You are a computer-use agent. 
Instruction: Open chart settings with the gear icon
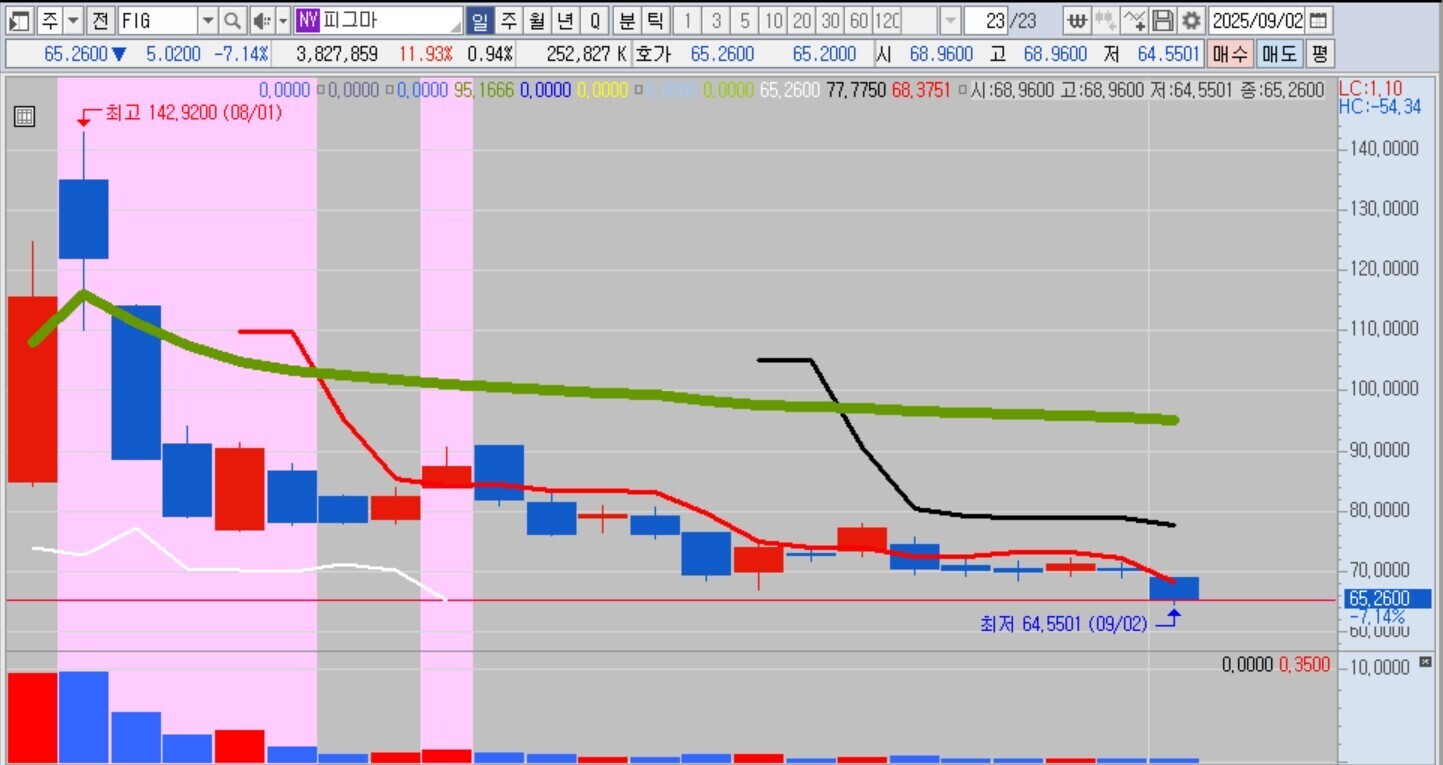point(1190,20)
